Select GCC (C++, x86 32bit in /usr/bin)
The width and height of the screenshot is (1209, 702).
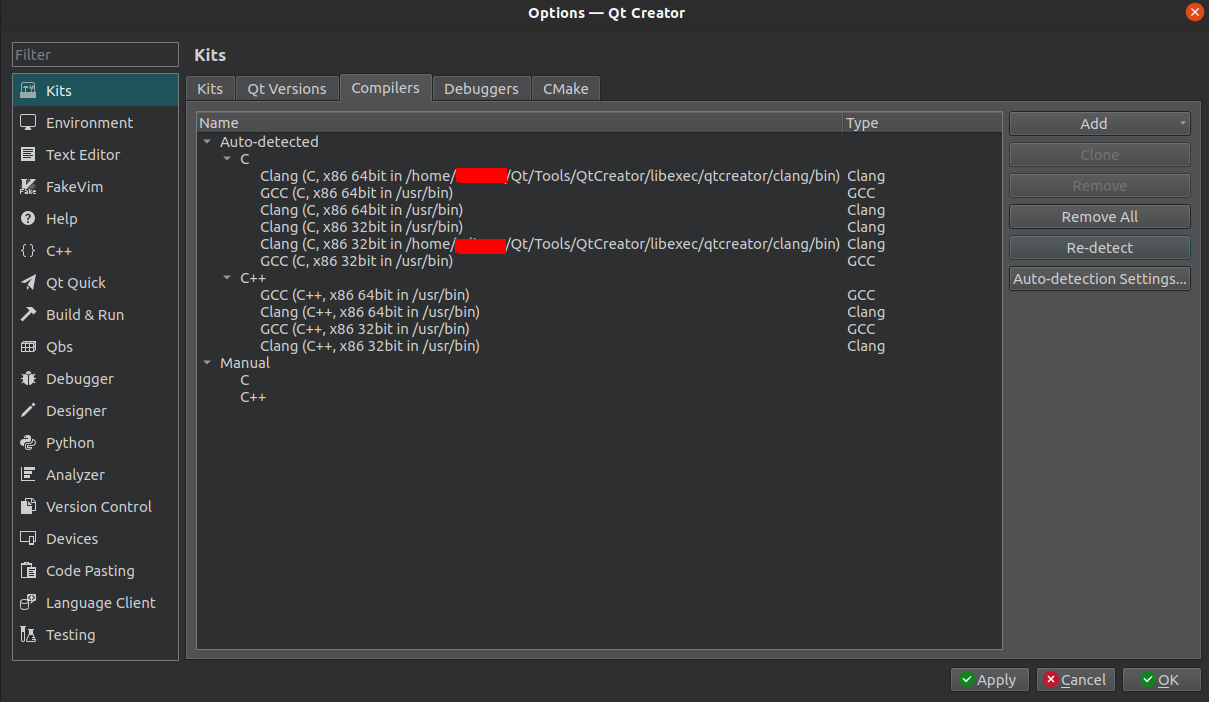click(x=365, y=329)
